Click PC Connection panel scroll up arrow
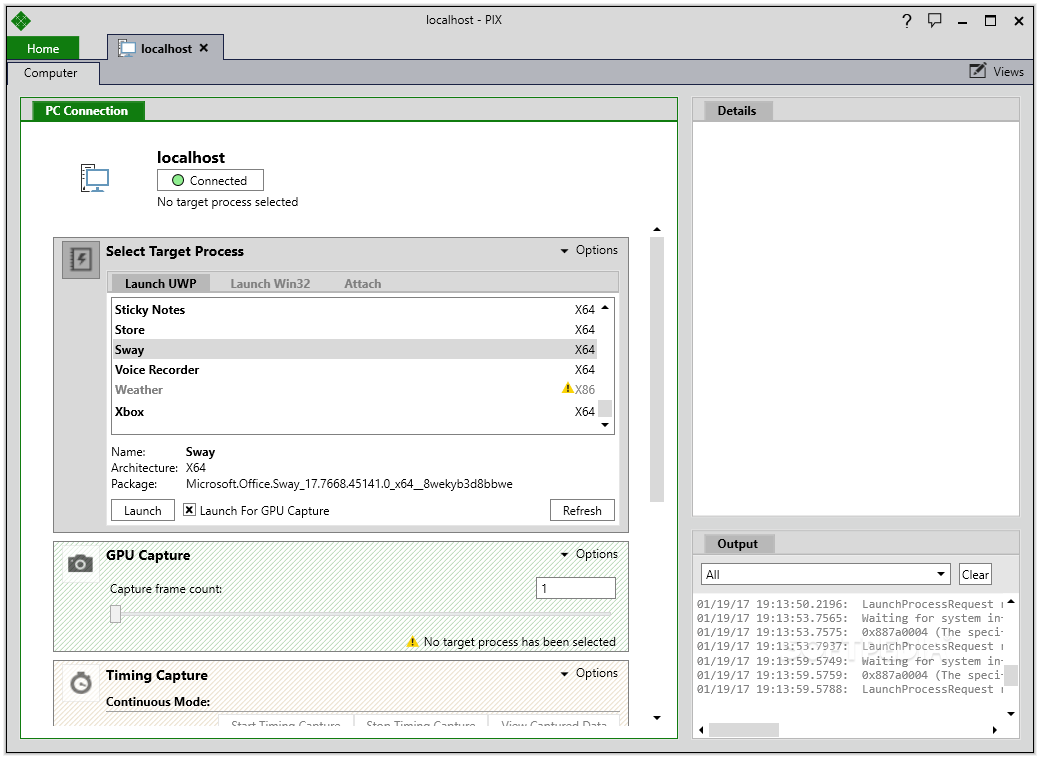The image size is (1040, 759). tap(657, 230)
